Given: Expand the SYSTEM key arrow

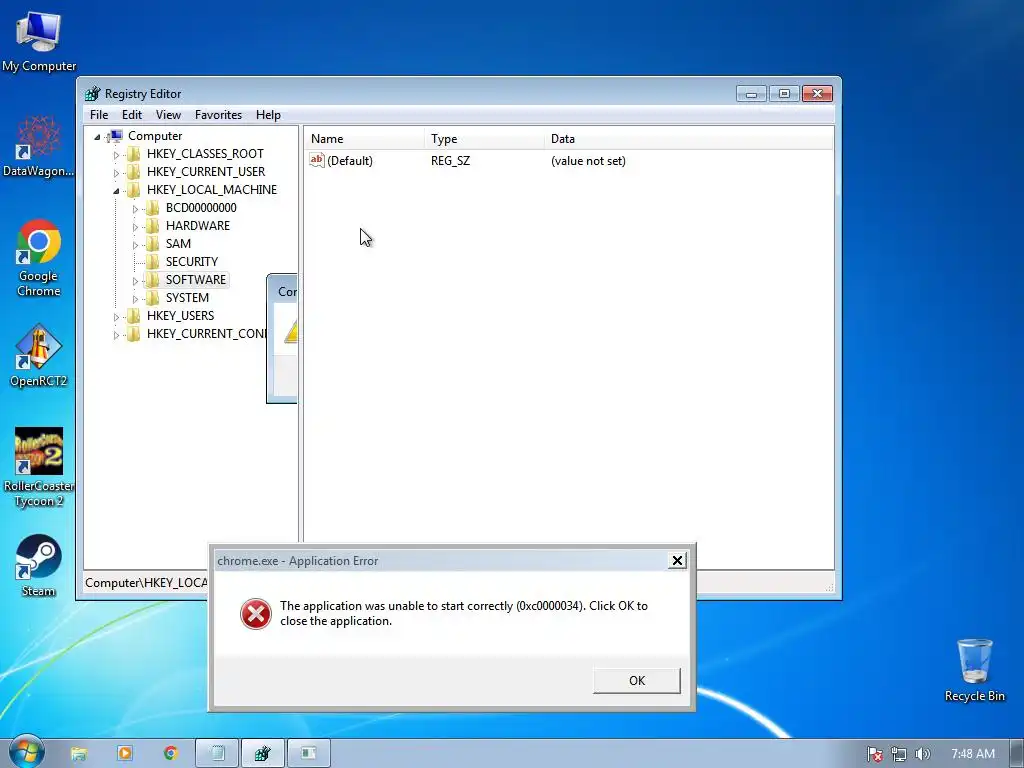Looking at the screenshot, I should coord(135,299).
